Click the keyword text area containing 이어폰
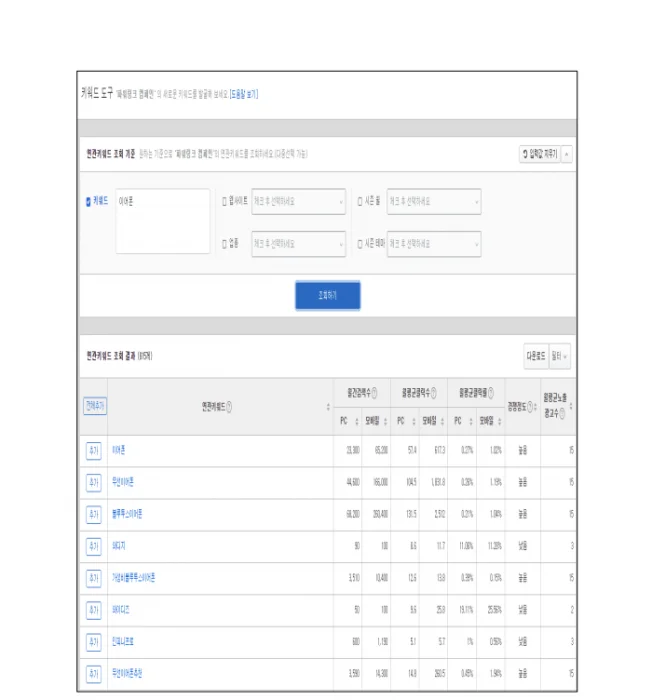 (163, 221)
